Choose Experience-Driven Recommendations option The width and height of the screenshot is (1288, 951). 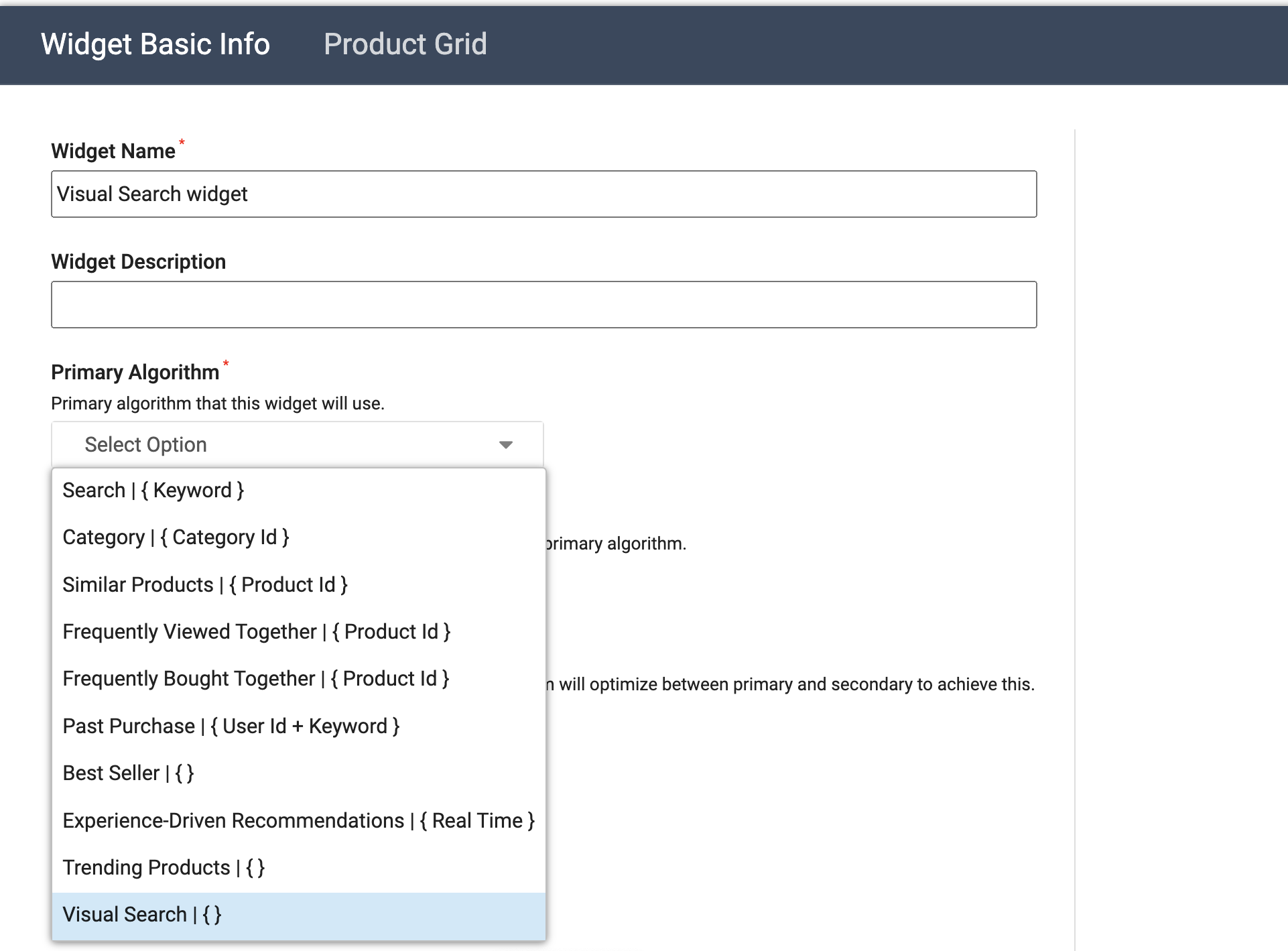coord(298,821)
